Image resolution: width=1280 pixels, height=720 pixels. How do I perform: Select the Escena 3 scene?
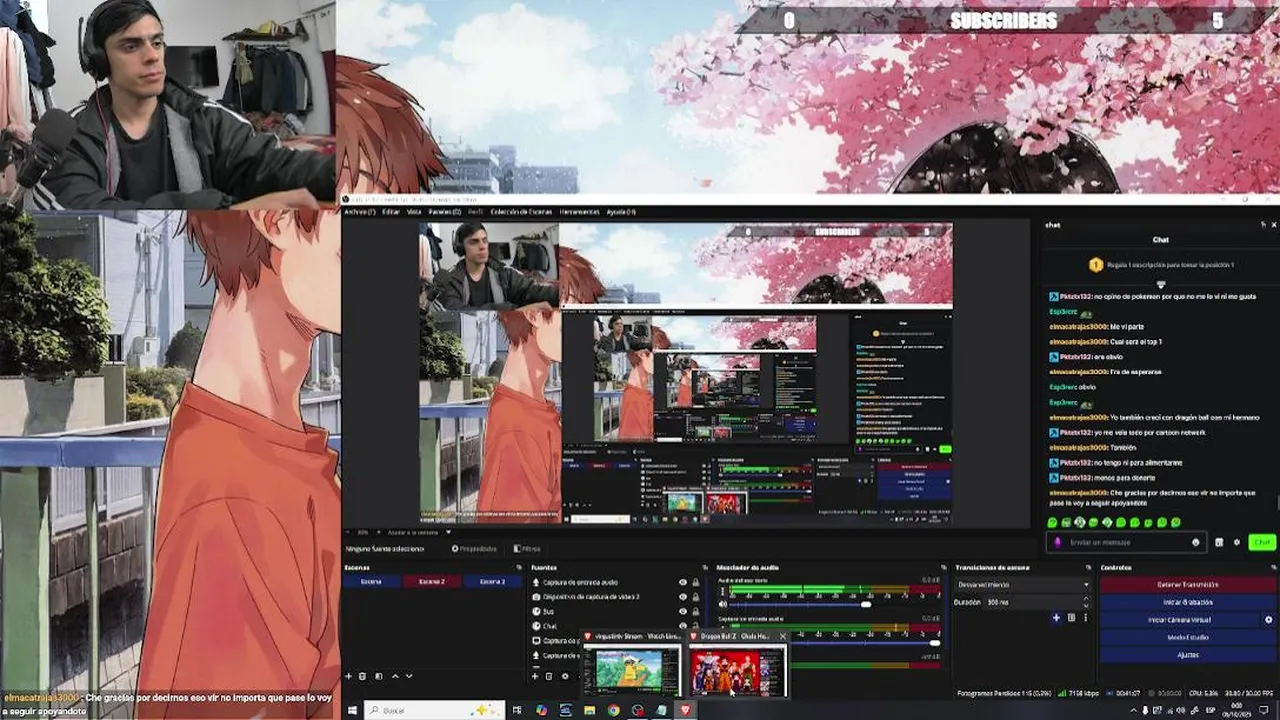pos(492,581)
